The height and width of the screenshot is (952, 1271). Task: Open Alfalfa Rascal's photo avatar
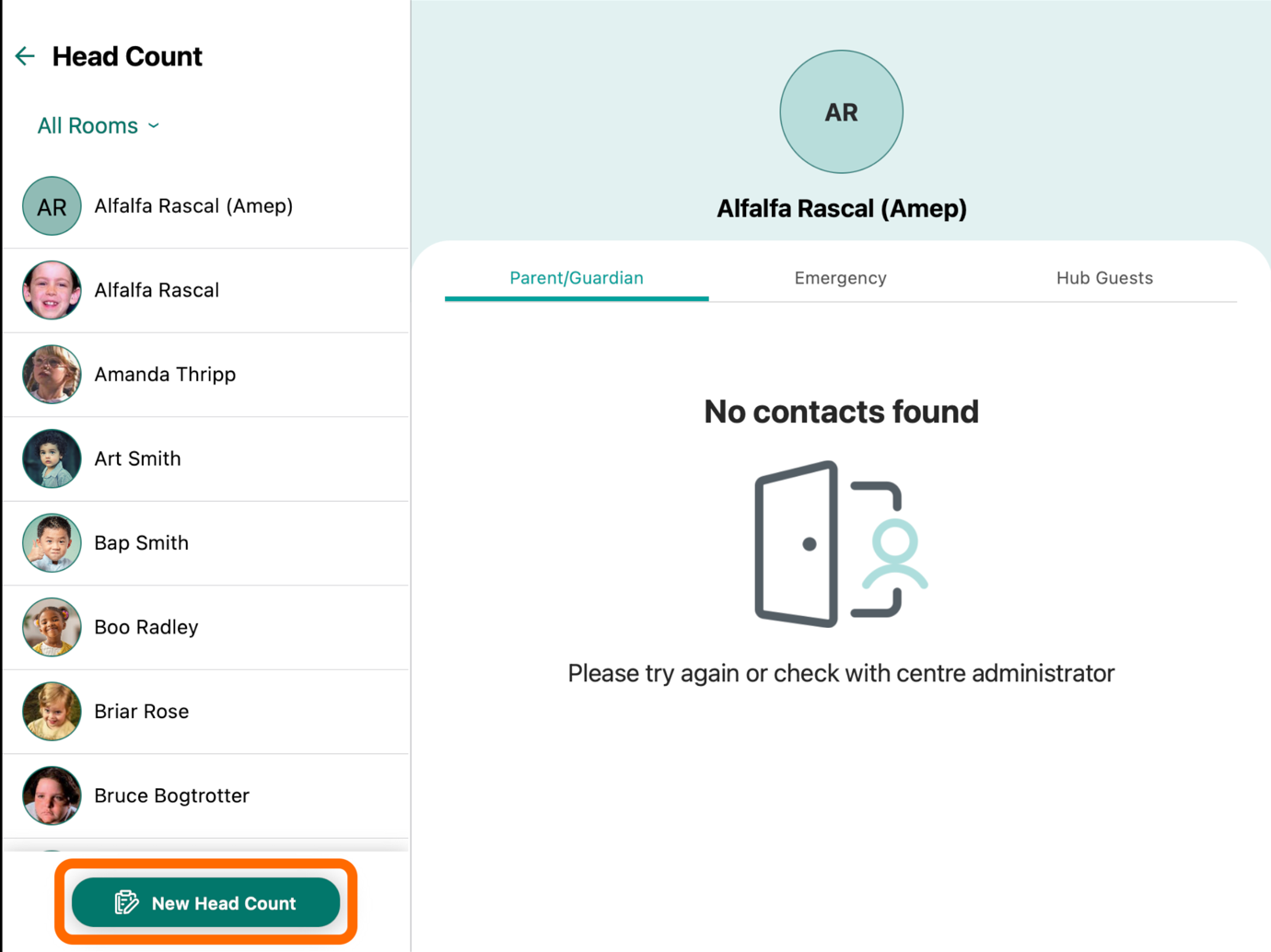52,290
